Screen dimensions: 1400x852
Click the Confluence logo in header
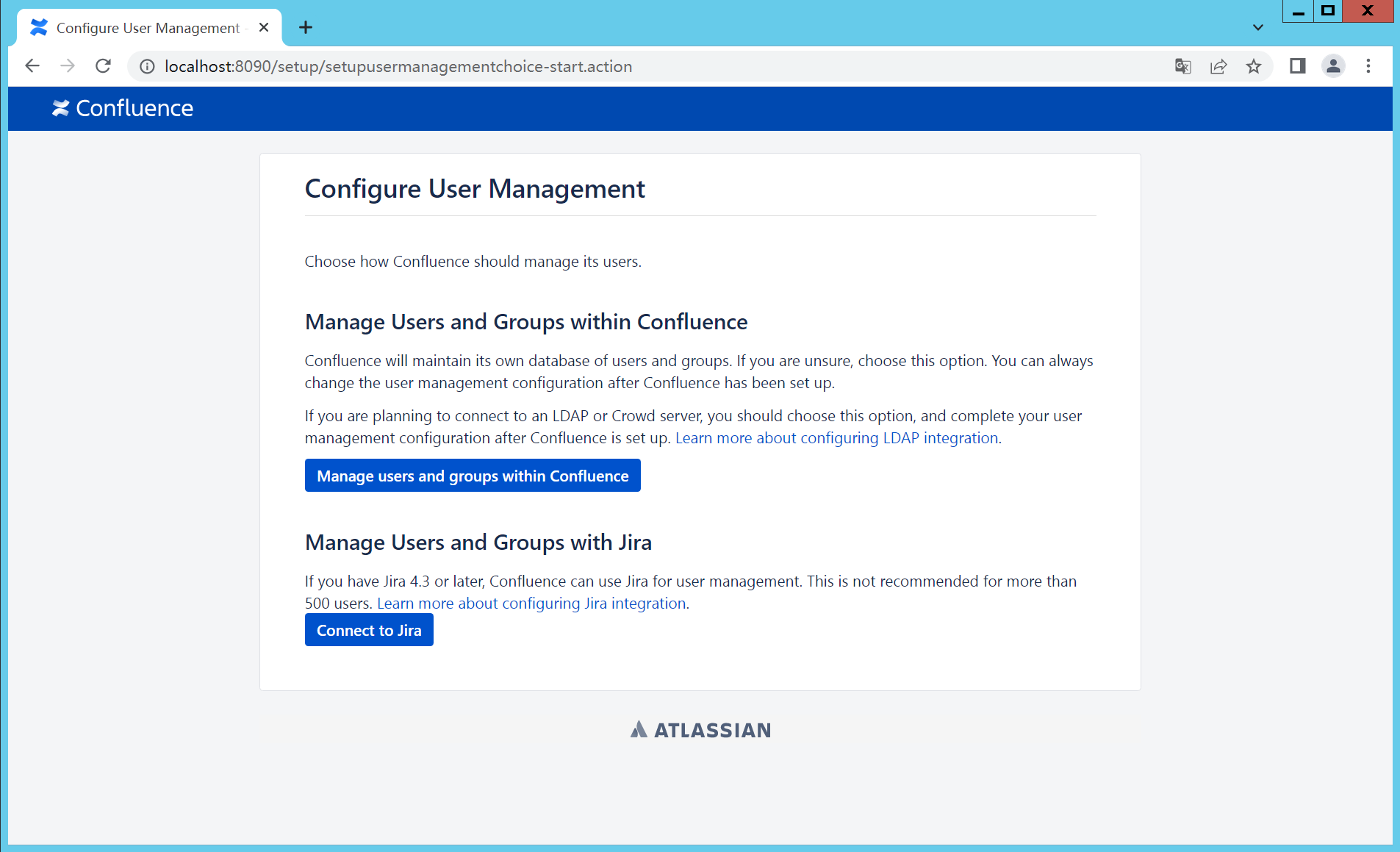click(x=123, y=108)
